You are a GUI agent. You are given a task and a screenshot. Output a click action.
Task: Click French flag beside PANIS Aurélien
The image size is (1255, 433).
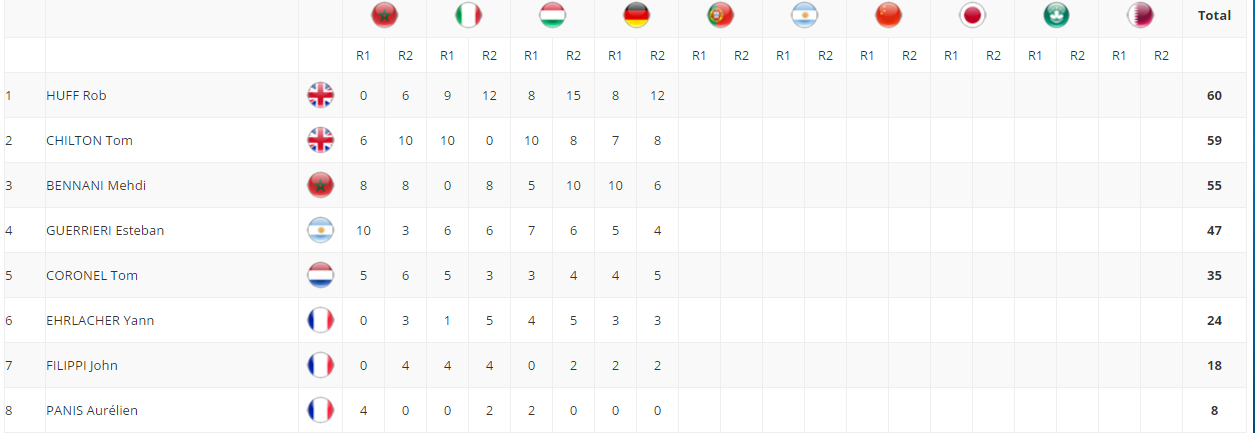[320, 411]
